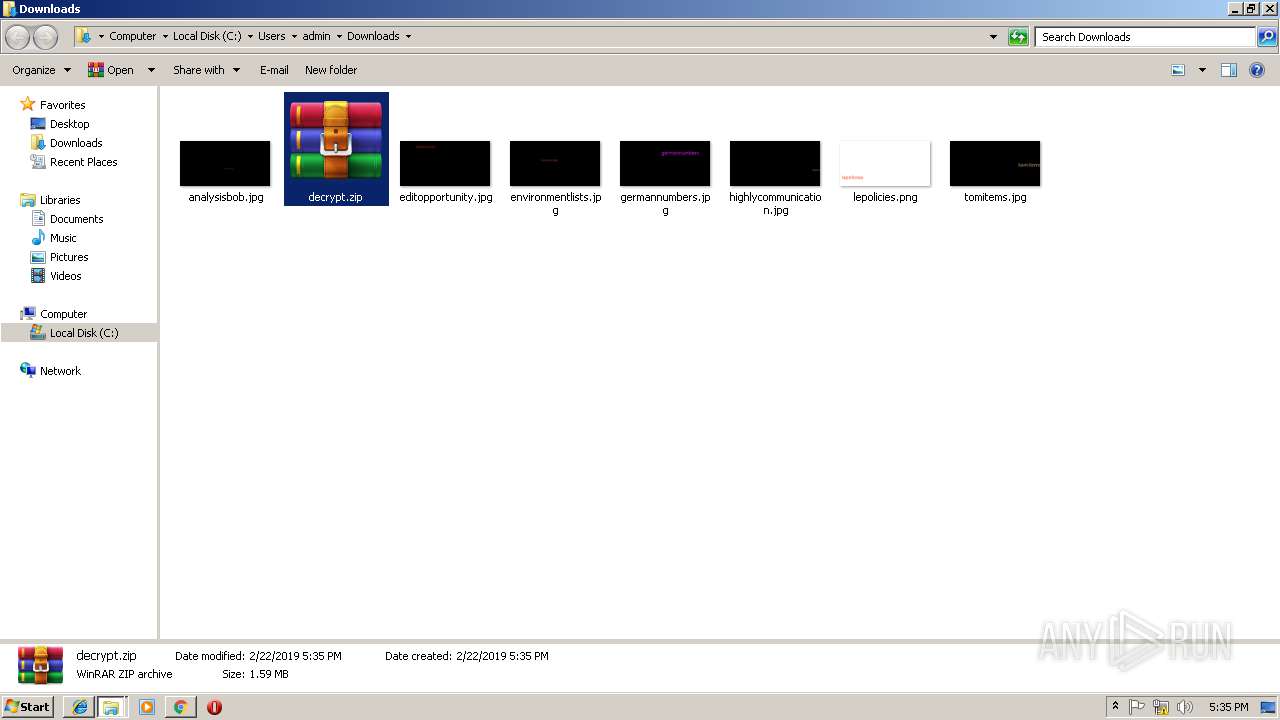Click the Windows Explorer taskbar icon
The width and height of the screenshot is (1280, 720).
[111, 707]
